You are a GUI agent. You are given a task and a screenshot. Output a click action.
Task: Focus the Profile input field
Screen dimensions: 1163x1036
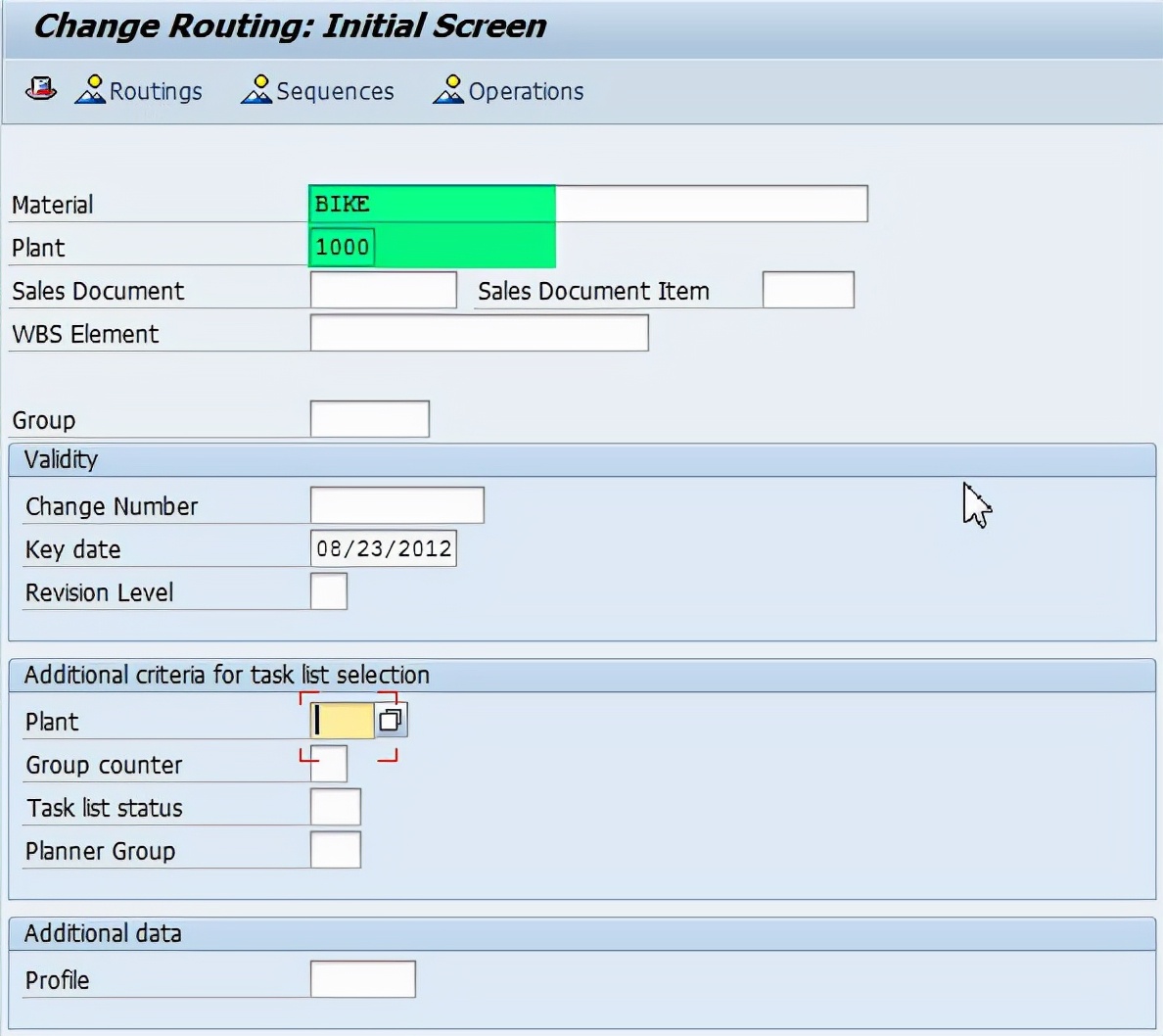click(362, 980)
